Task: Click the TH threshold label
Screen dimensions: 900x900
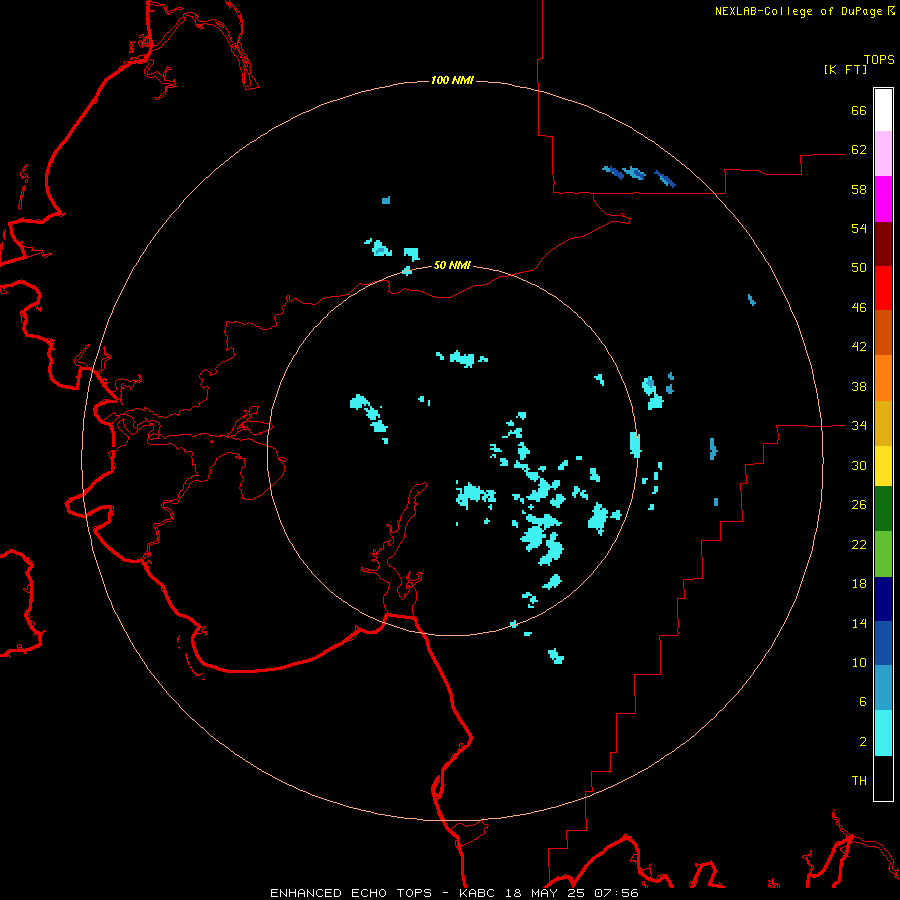Action: [859, 780]
